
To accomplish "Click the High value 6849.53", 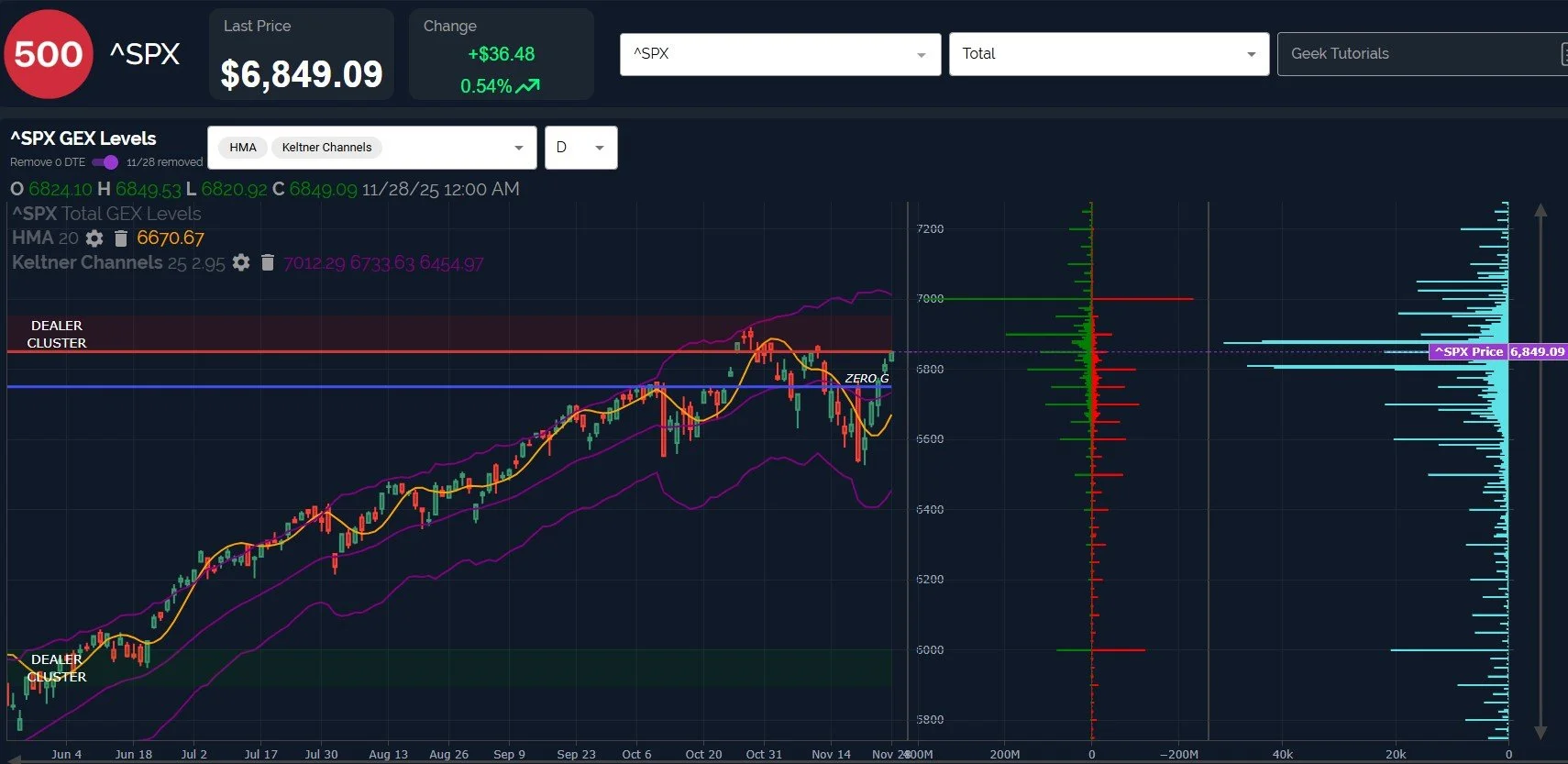I will click(149, 189).
